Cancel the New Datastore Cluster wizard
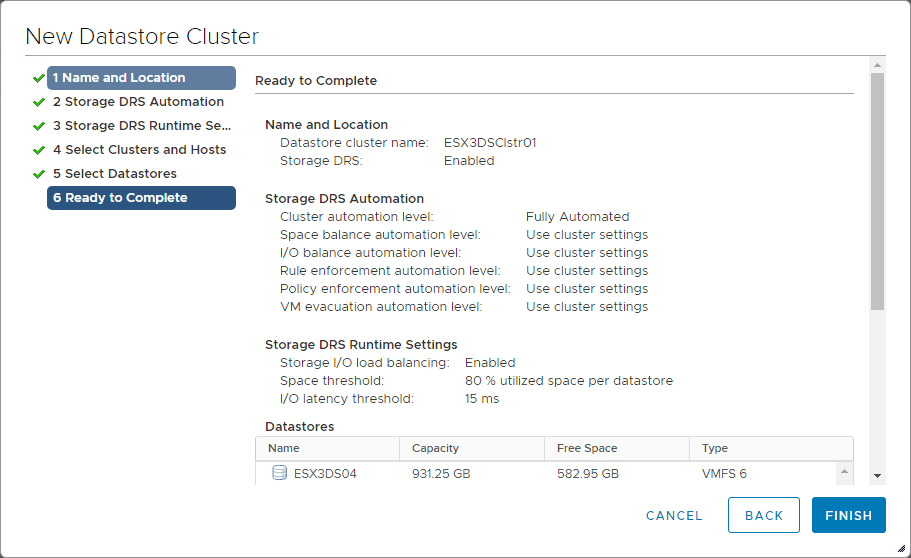Screen dimensions: 911x558 pyautogui.click(x=674, y=516)
